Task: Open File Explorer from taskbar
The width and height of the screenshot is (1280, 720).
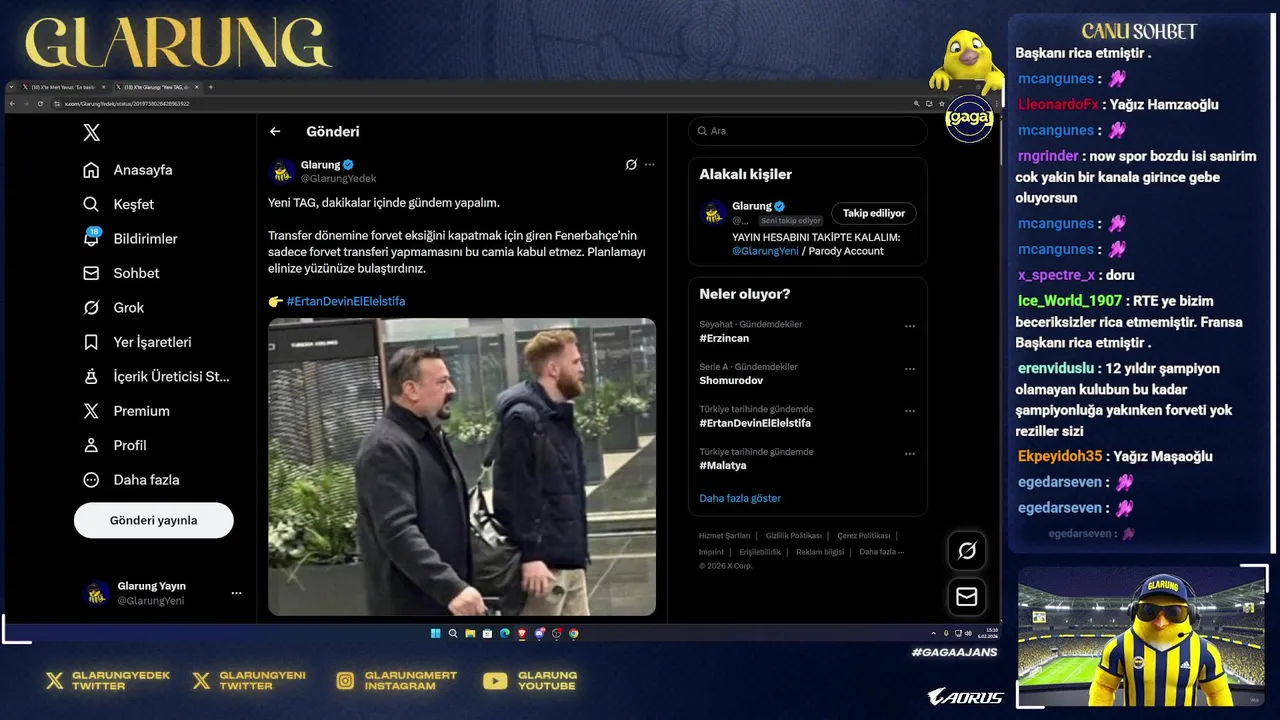Action: 470,633
